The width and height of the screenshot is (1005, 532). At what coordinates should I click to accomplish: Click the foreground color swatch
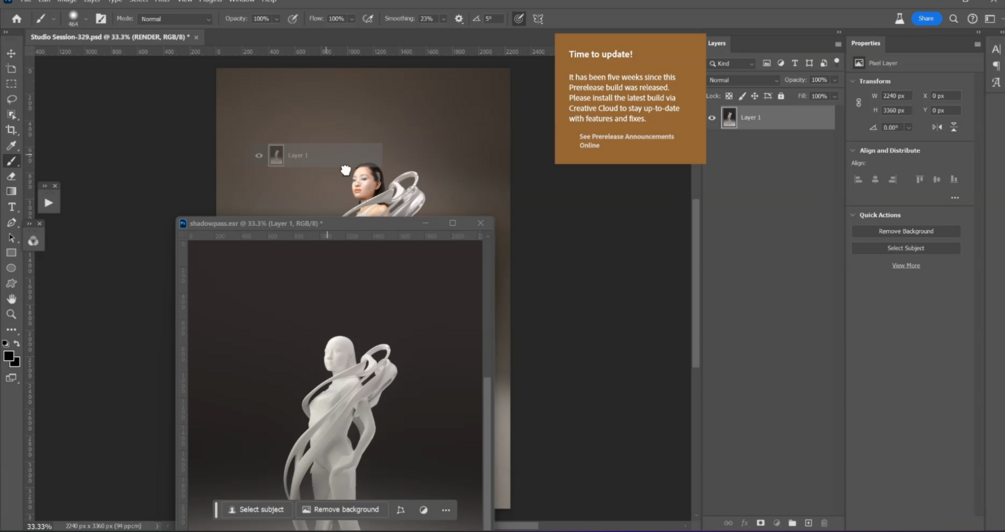point(8,356)
